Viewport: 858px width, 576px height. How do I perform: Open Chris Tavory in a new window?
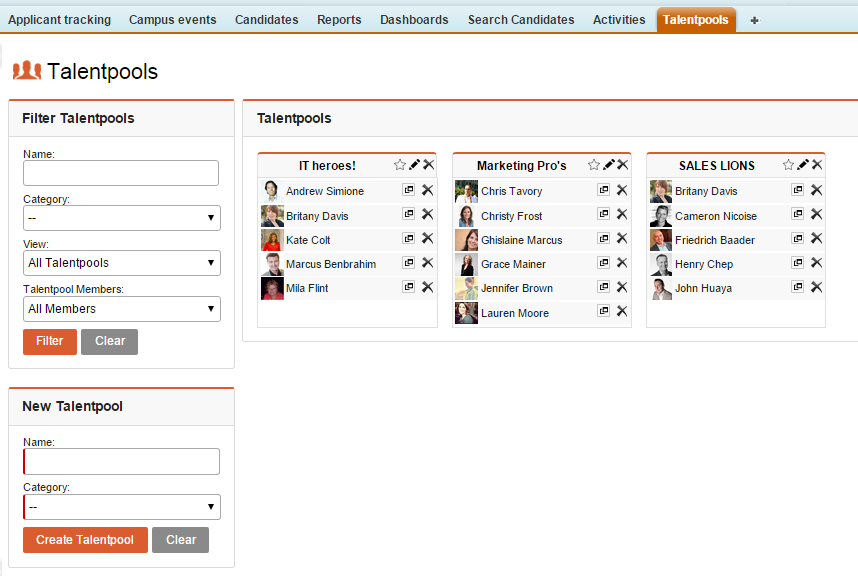[x=604, y=190]
